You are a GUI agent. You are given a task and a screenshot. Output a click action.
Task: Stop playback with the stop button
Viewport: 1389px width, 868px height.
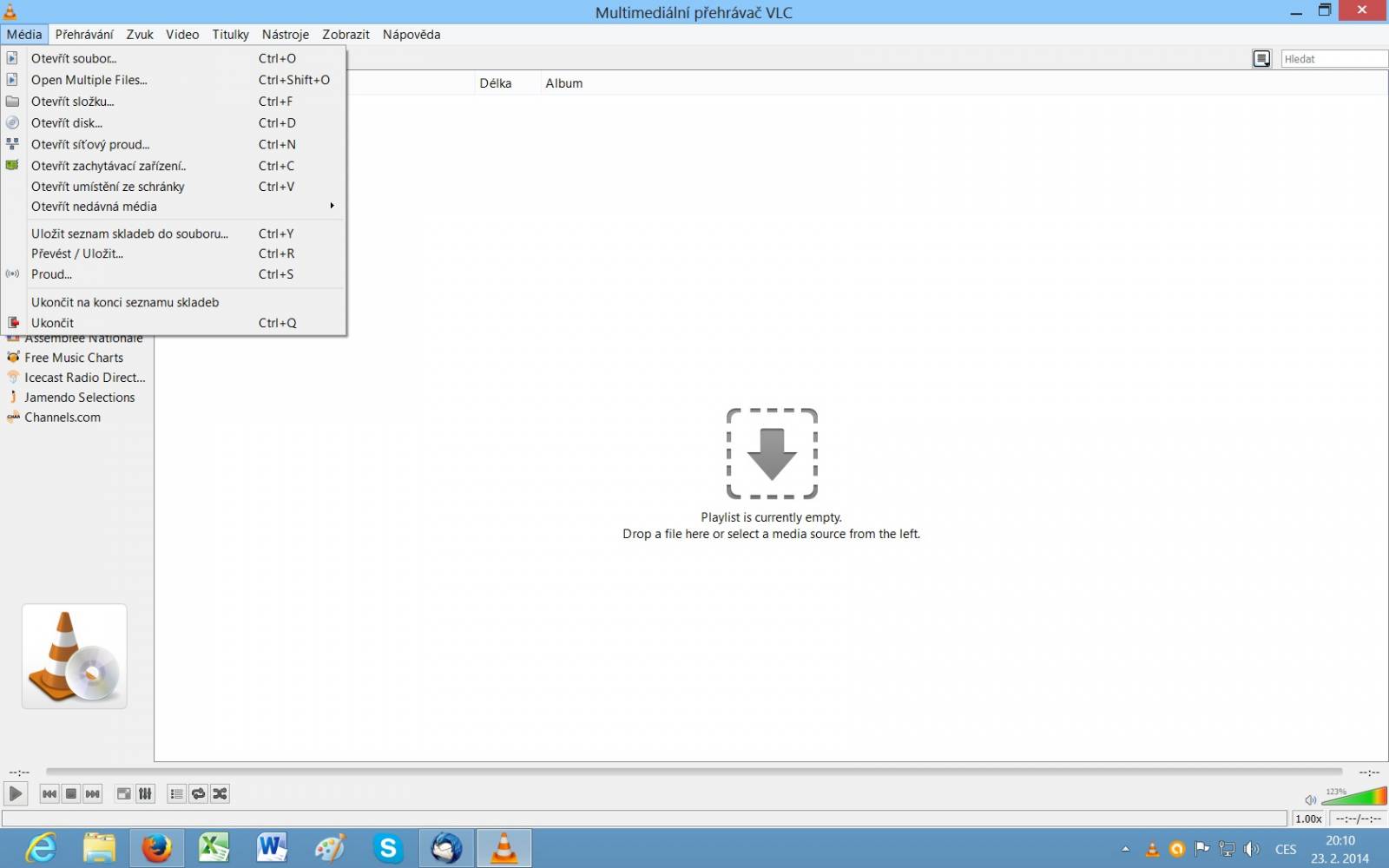pyautogui.click(x=71, y=793)
